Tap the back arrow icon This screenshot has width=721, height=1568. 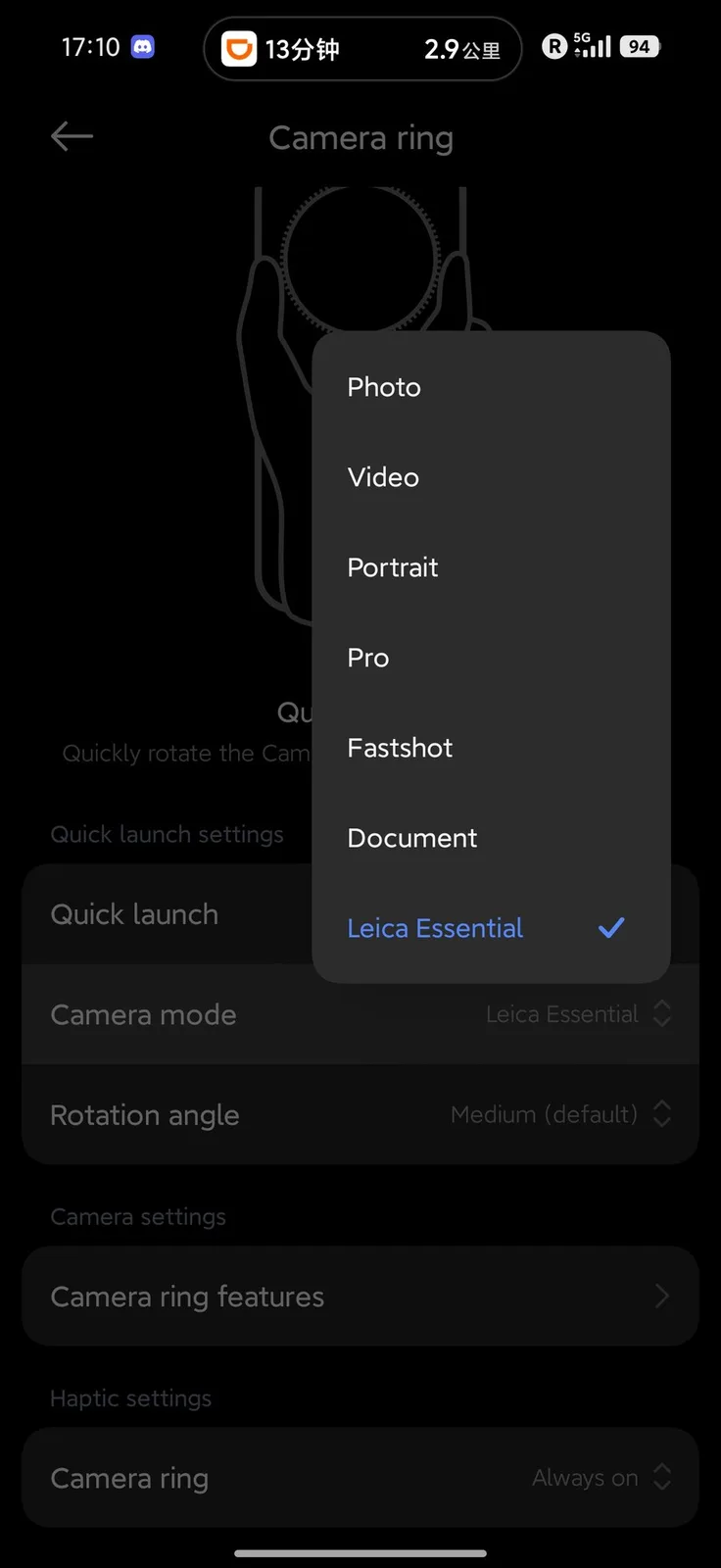[x=72, y=137]
